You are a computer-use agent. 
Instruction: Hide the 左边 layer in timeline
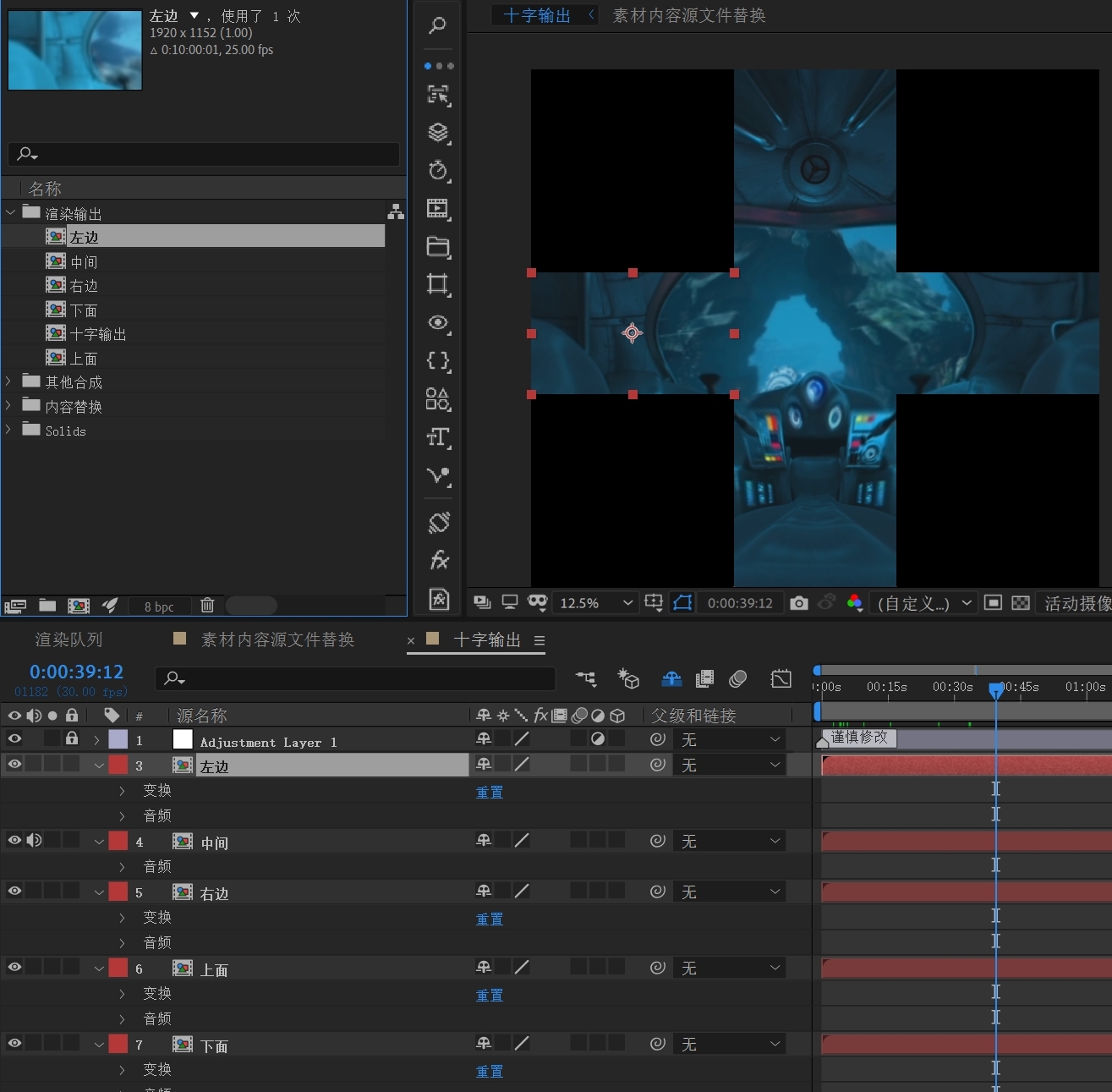(14, 764)
